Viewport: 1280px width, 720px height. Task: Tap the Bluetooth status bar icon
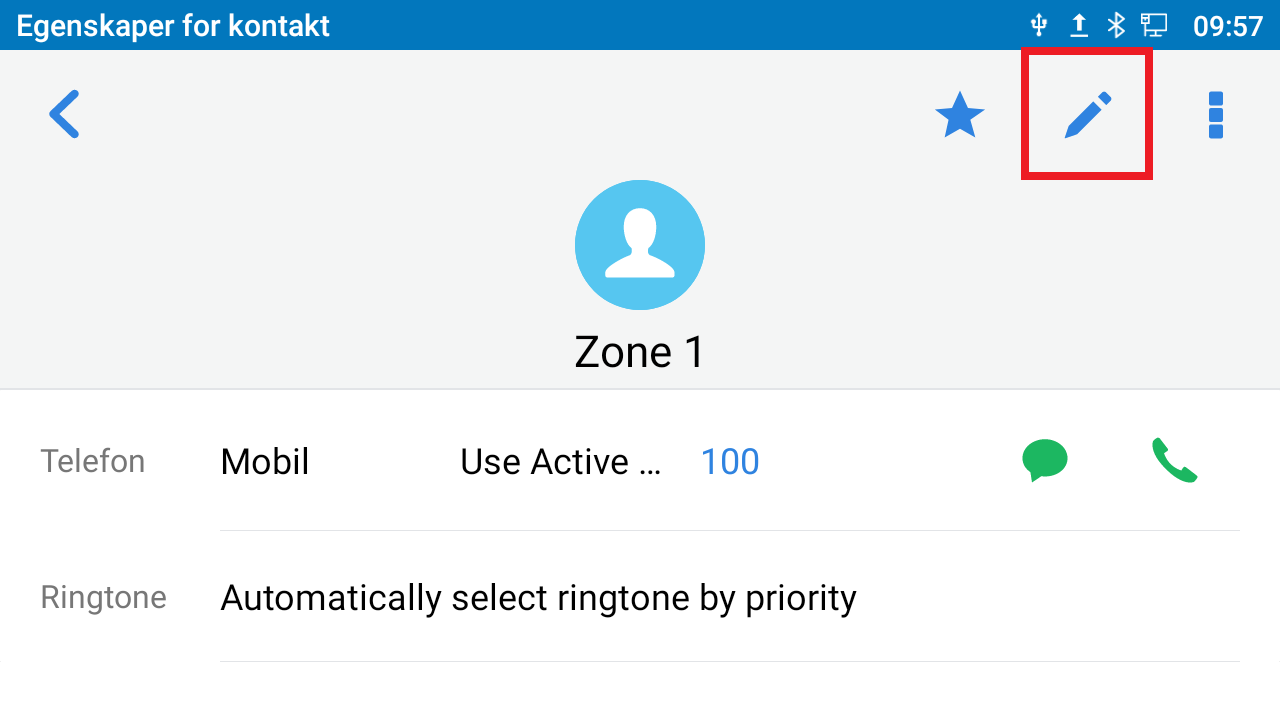1116,25
